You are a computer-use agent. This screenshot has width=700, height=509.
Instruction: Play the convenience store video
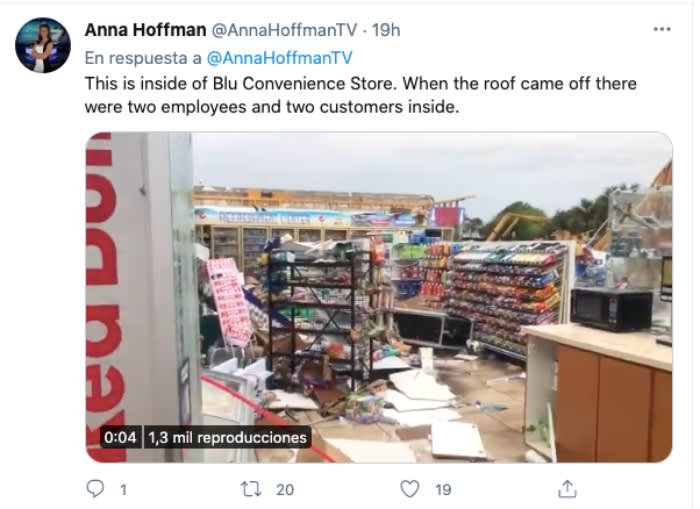coord(379,297)
